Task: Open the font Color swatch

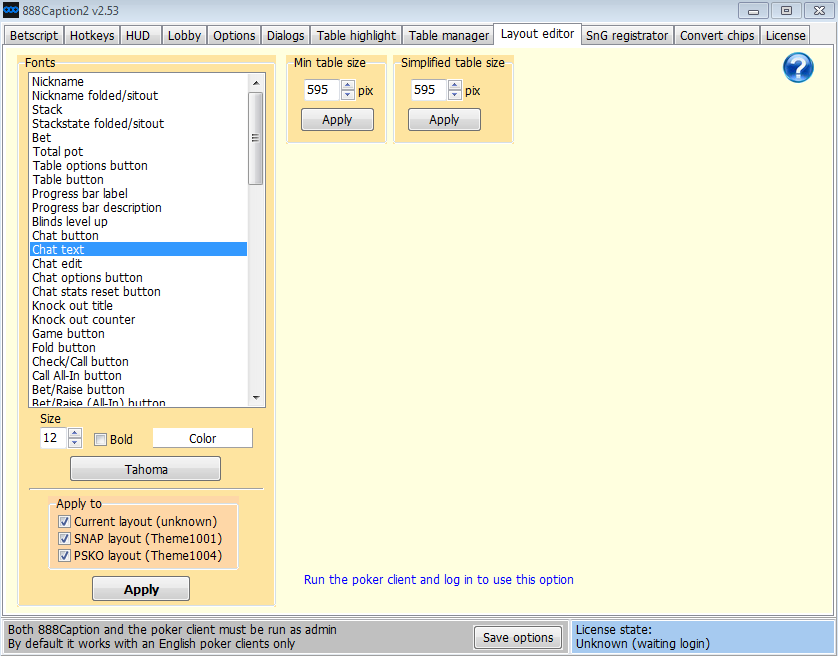Action: coord(203,438)
